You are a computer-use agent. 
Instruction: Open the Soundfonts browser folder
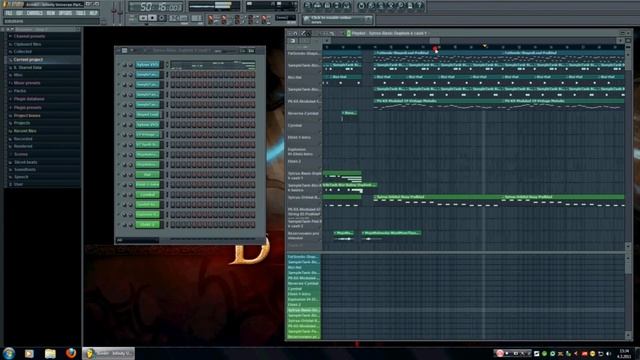[x=24, y=169]
